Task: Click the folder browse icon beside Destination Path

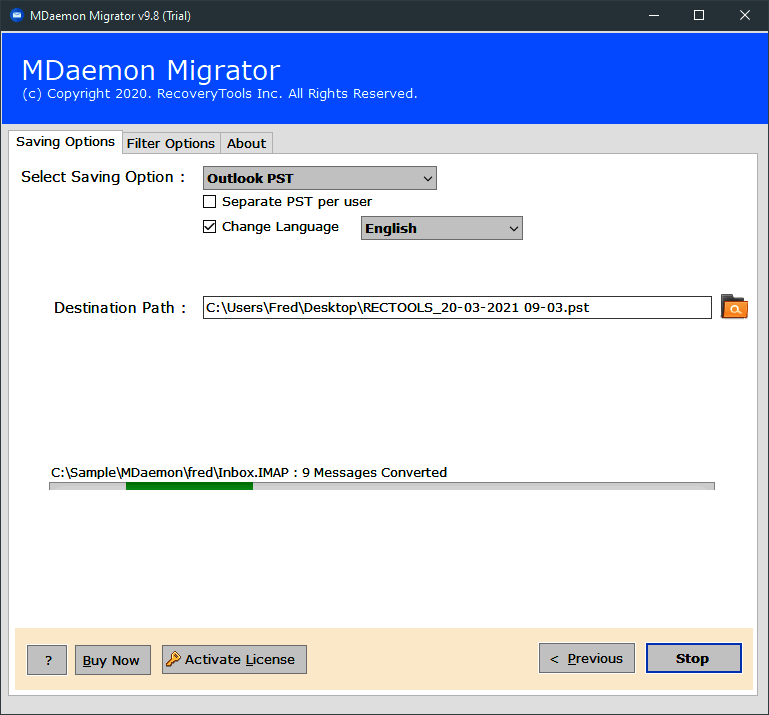Action: (734, 307)
